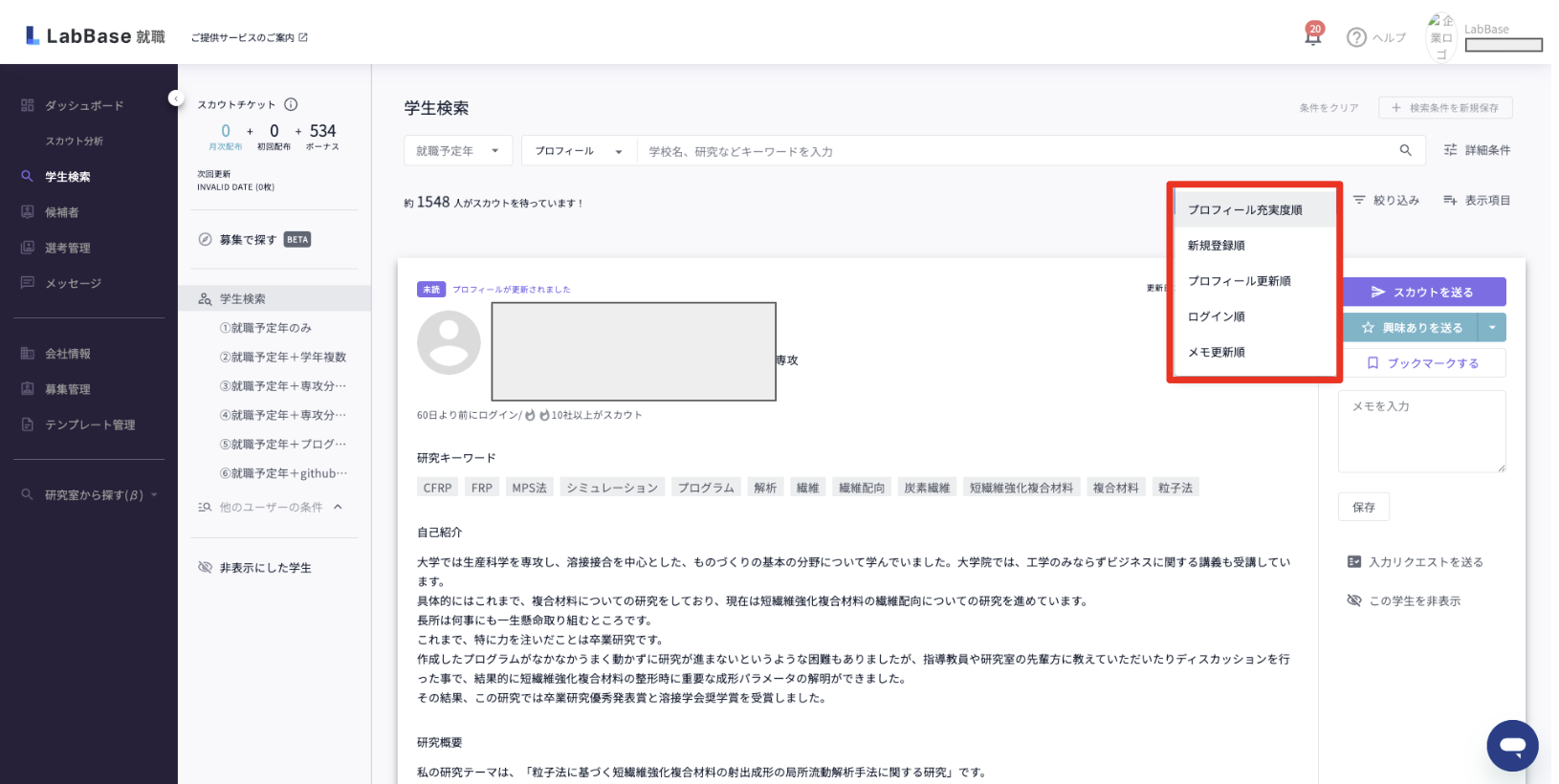
Task: Open プロフィール dropdown in search bar
Action: pos(580,151)
